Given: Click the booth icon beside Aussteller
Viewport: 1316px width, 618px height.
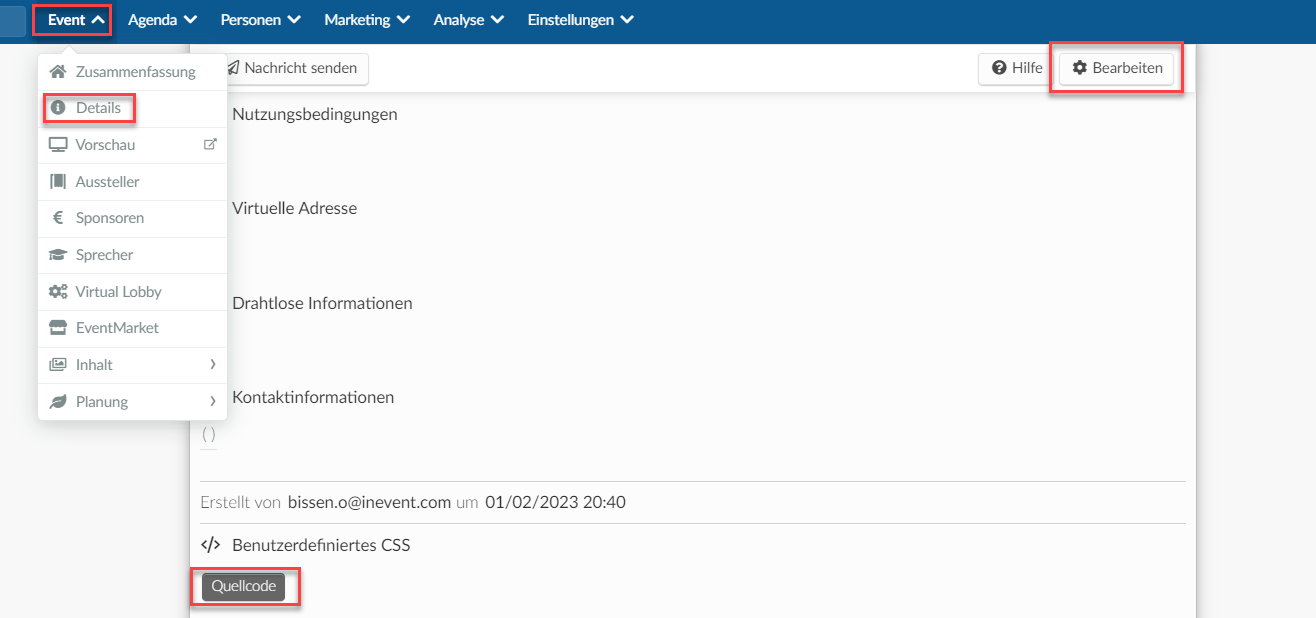Looking at the screenshot, I should click(58, 182).
